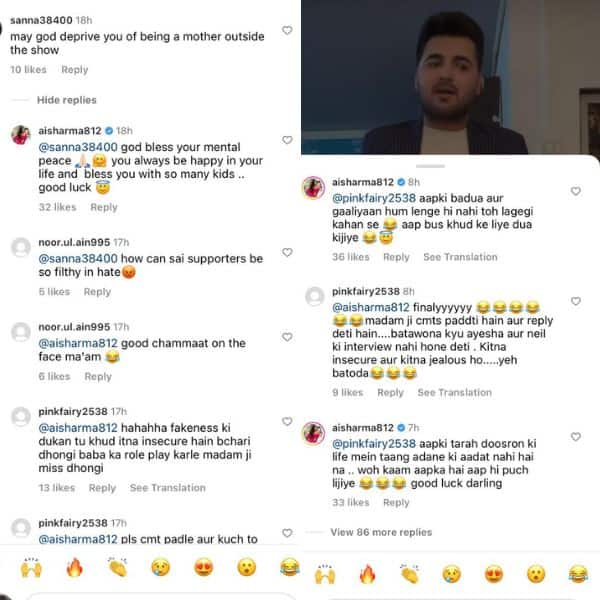
Task: Open the @sanna38400 mention in noor.ul.ain995's reply
Action: click(78, 259)
